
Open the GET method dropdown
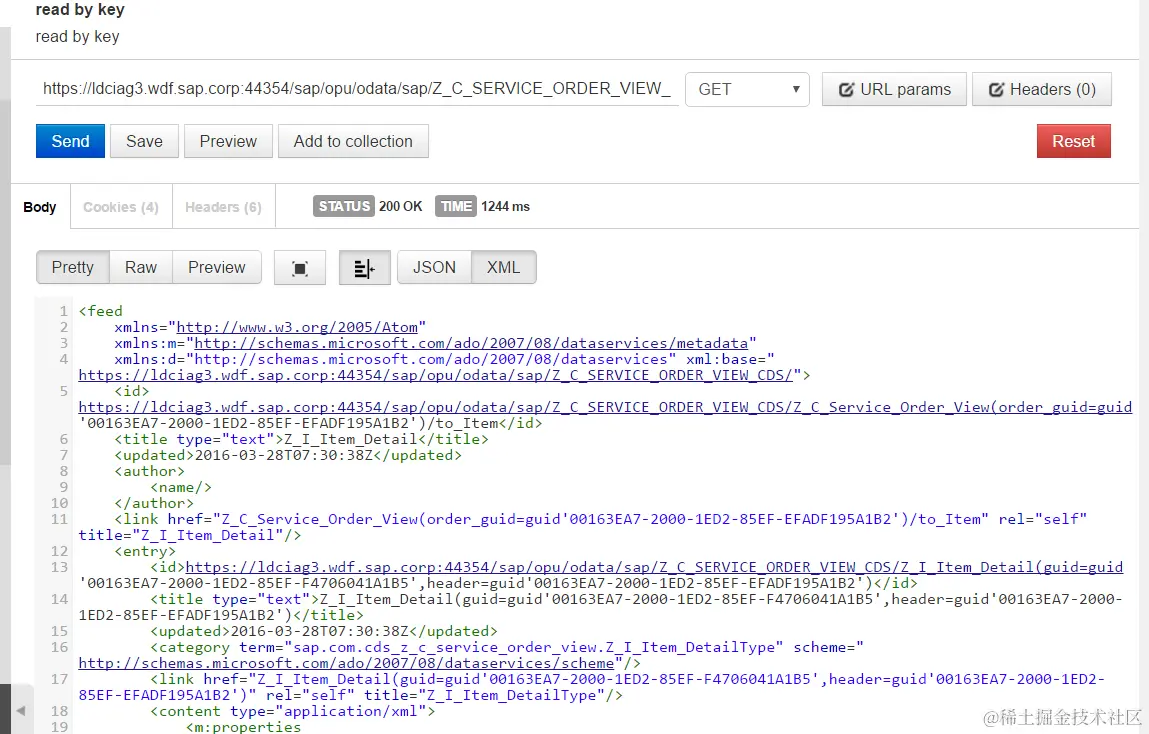(x=747, y=89)
